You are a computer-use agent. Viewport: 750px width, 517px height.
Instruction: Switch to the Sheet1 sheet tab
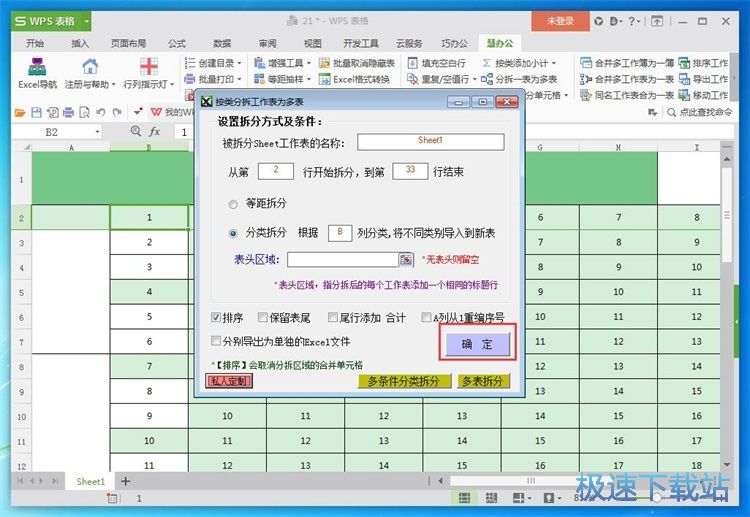point(90,481)
